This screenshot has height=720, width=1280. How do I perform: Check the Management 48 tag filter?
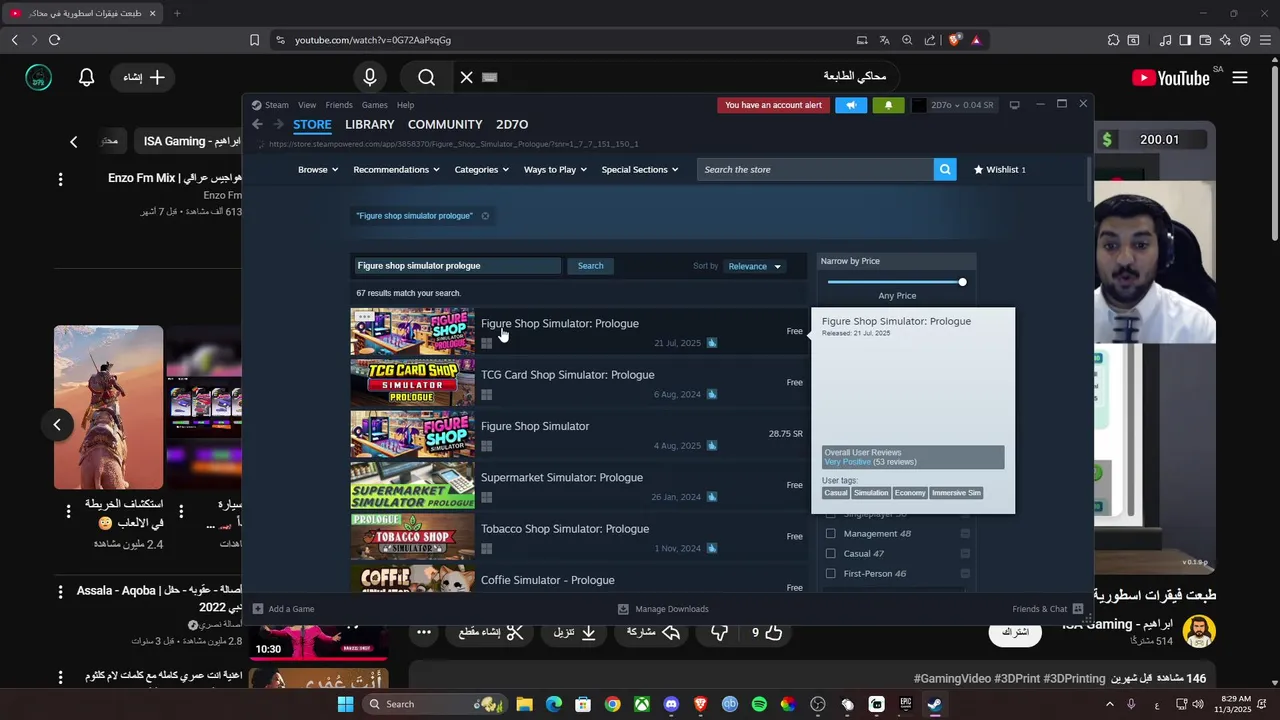point(830,534)
